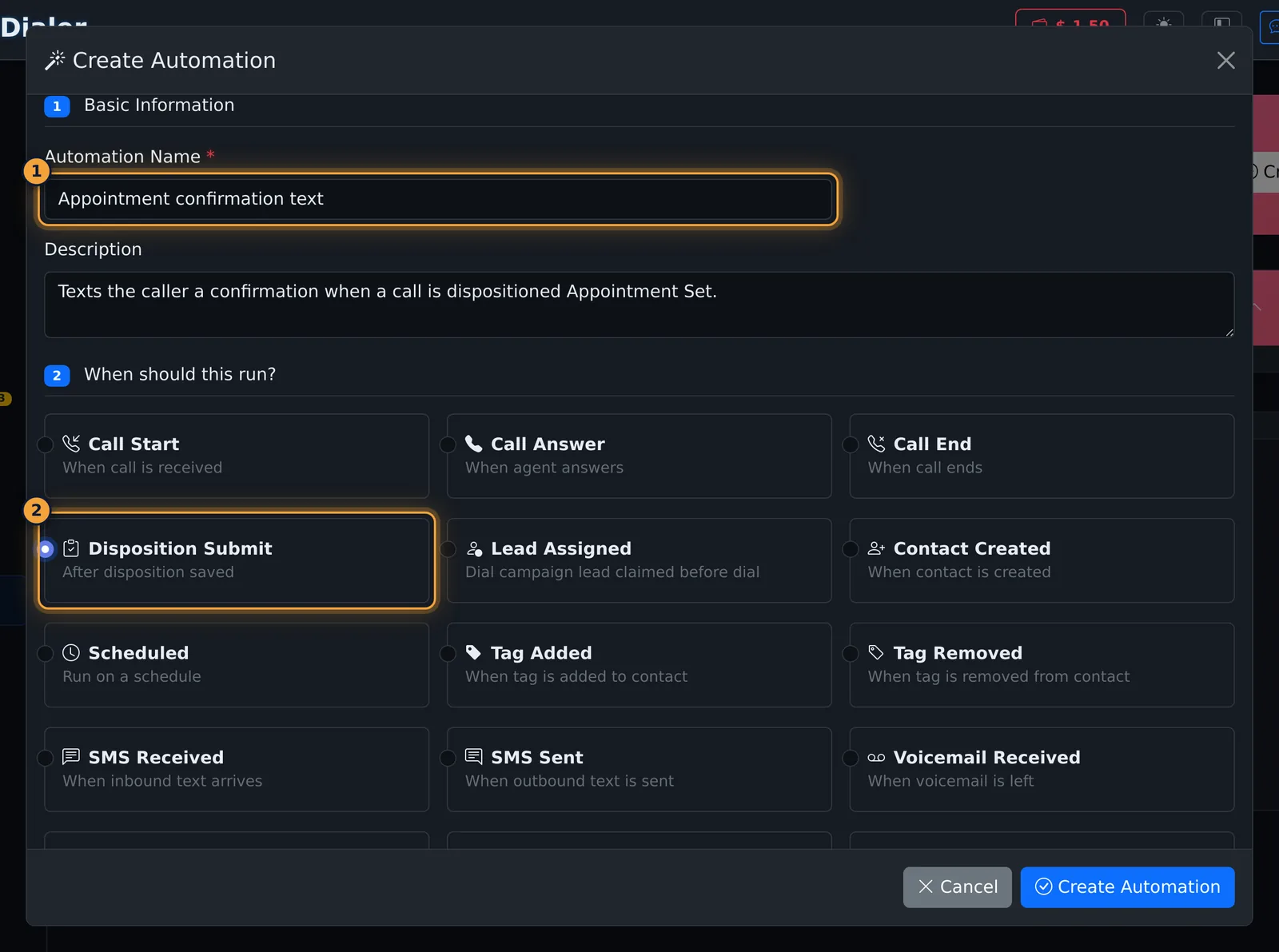This screenshot has height=952, width=1279.
Task: Click the Voicemail Received tape icon
Action: (x=877, y=758)
